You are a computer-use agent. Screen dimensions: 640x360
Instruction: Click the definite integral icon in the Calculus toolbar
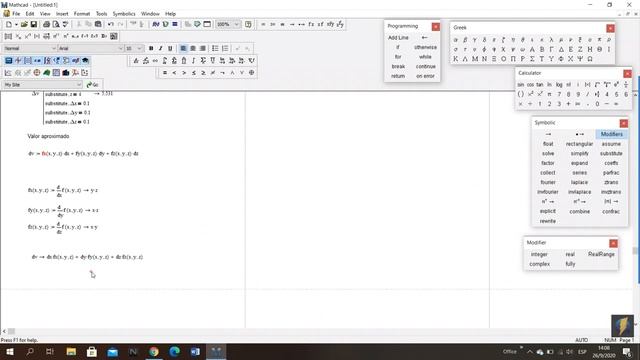tap(164, 60)
